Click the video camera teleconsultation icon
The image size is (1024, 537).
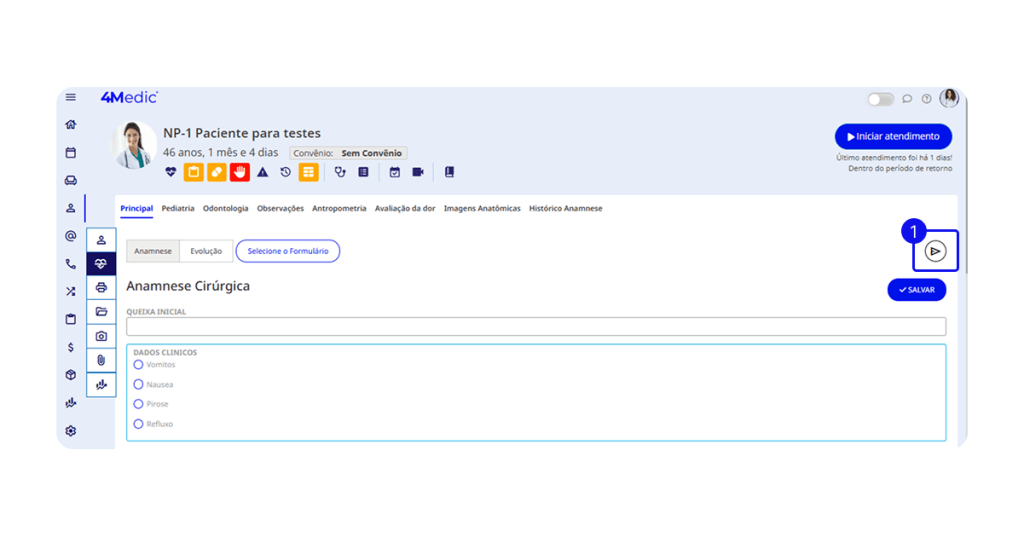[418, 172]
